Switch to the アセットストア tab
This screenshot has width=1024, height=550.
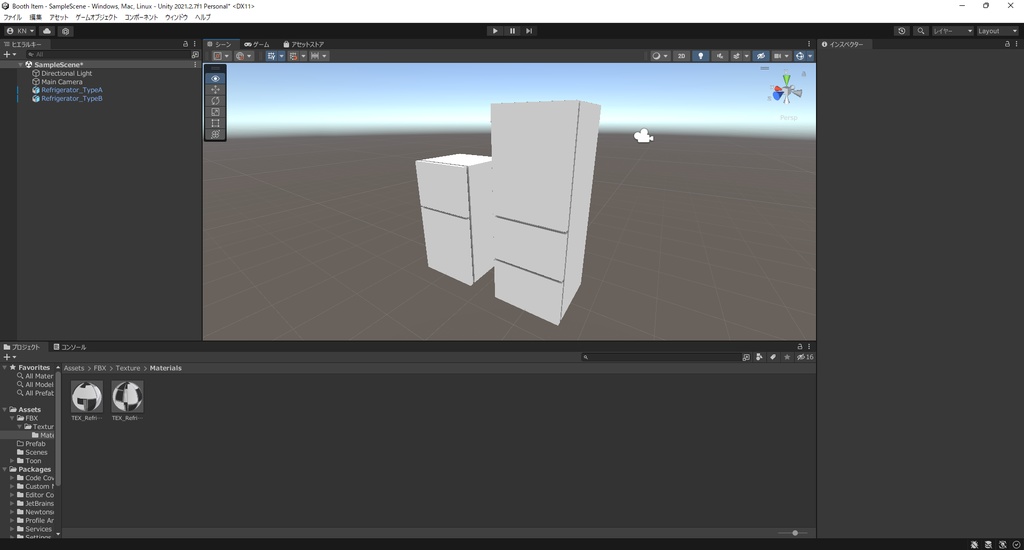coord(304,44)
